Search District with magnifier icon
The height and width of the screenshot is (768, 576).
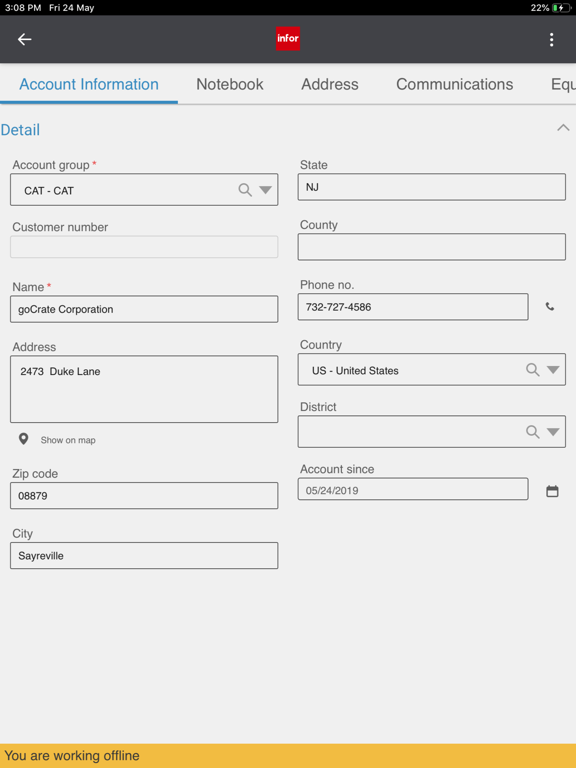click(x=532, y=432)
